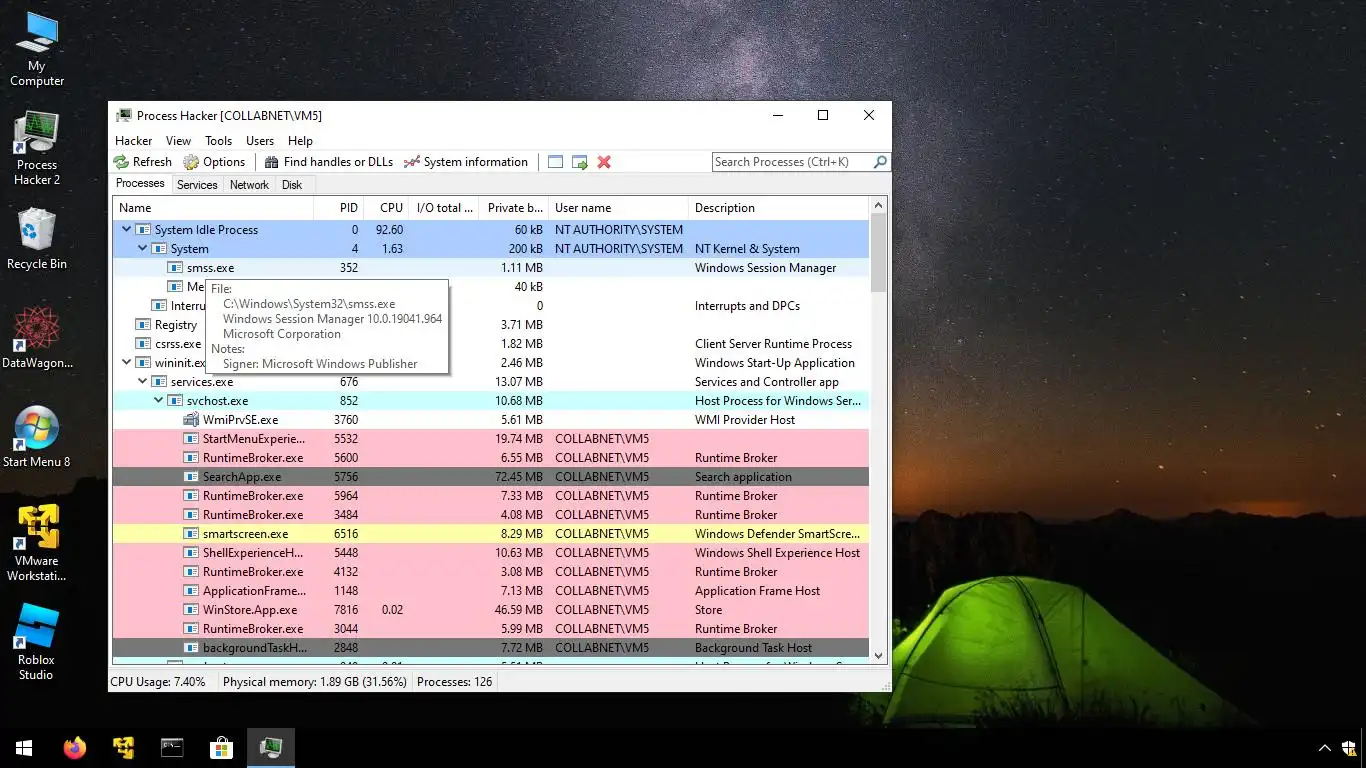This screenshot has height=768, width=1366.
Task: Sort by the I/O total column header
Action: (444, 208)
